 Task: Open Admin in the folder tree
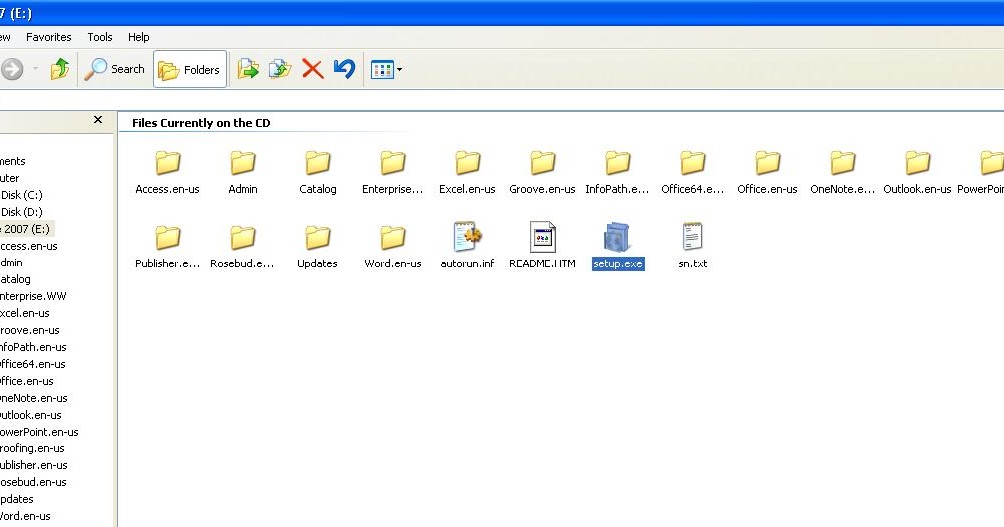[x=12, y=263]
